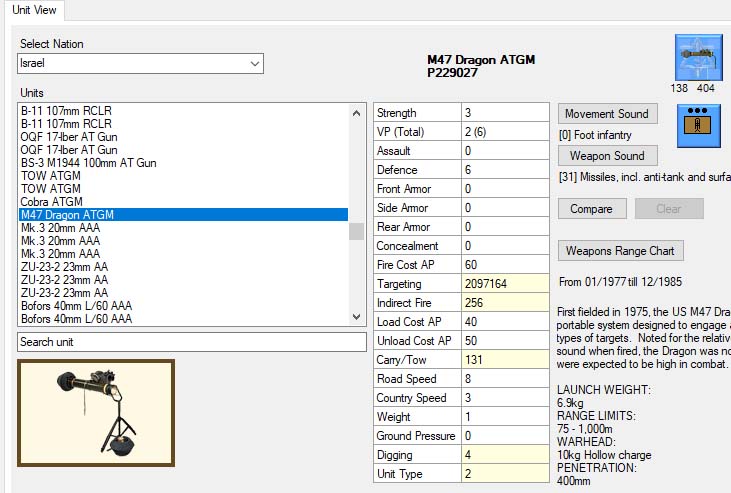This screenshot has width=731, height=493.
Task: Click the units list scroll down arrow
Action: click(x=357, y=317)
